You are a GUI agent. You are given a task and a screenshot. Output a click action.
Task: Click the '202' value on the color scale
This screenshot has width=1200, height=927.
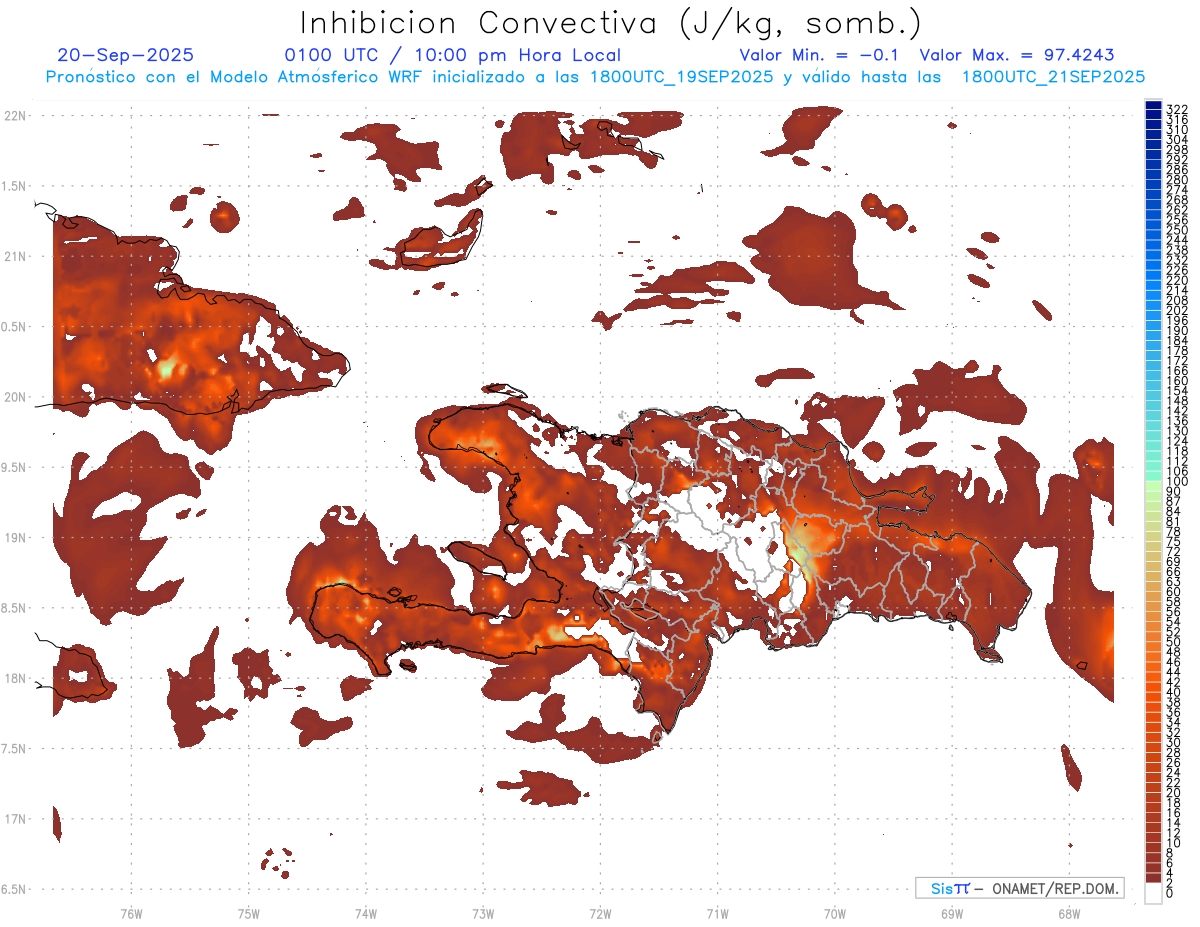pos(1177,310)
